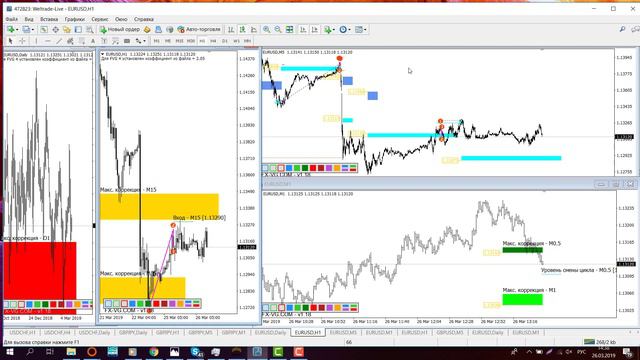Toggle chart auto scroll
The width and height of the screenshot is (640, 360).
(303, 29)
